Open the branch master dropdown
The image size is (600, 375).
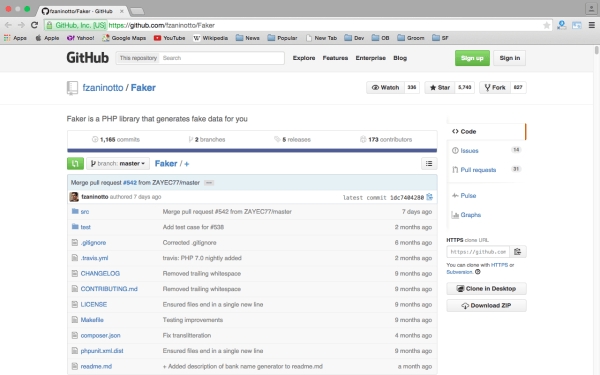pos(118,163)
